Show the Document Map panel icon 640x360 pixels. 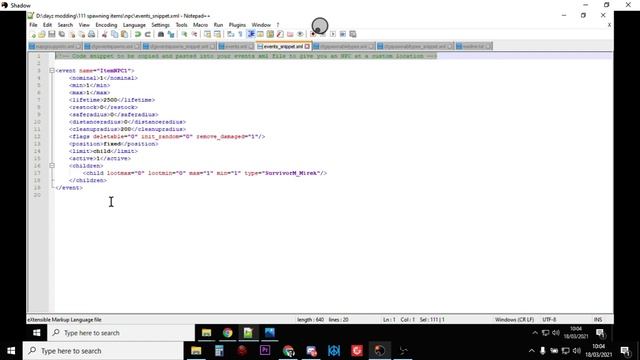(x=270, y=34)
